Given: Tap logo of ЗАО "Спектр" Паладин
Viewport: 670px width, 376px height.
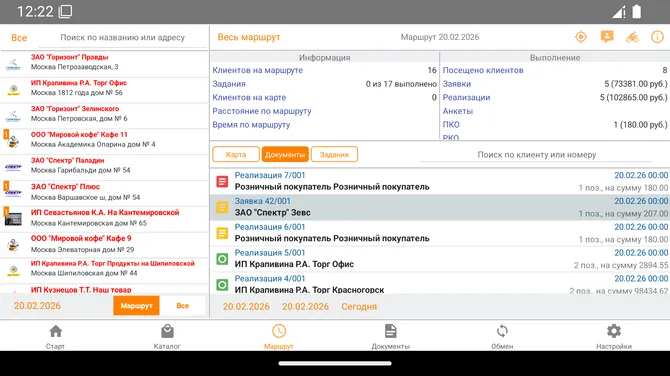Looking at the screenshot, I should (13, 167).
